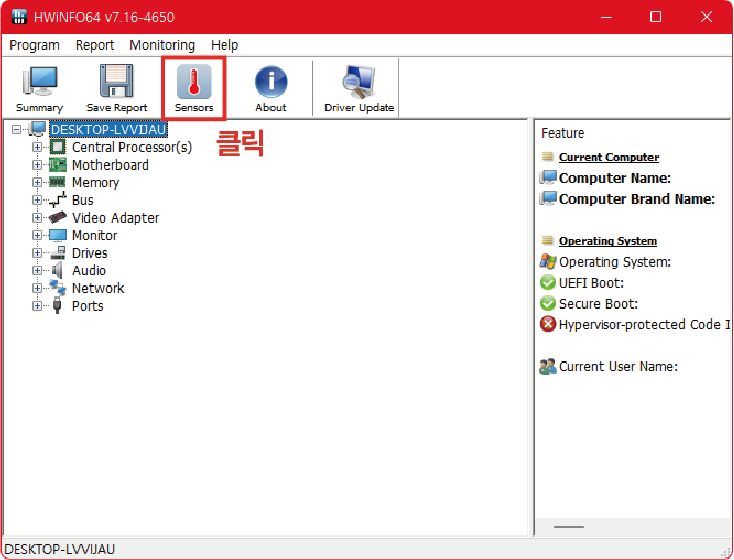Expand the Monitor node
The image size is (734, 560).
point(37,235)
